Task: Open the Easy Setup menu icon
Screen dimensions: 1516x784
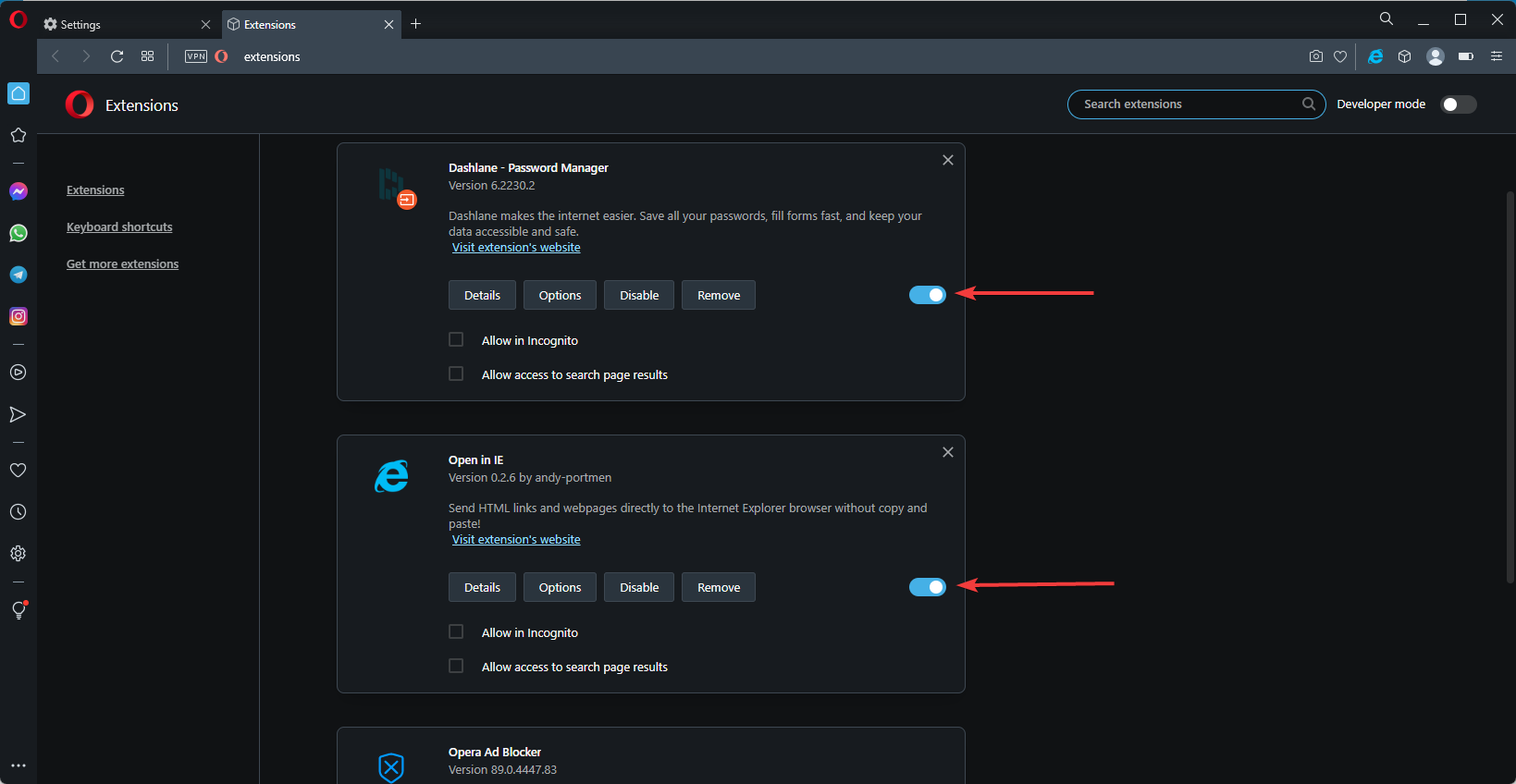Action: click(x=1496, y=56)
